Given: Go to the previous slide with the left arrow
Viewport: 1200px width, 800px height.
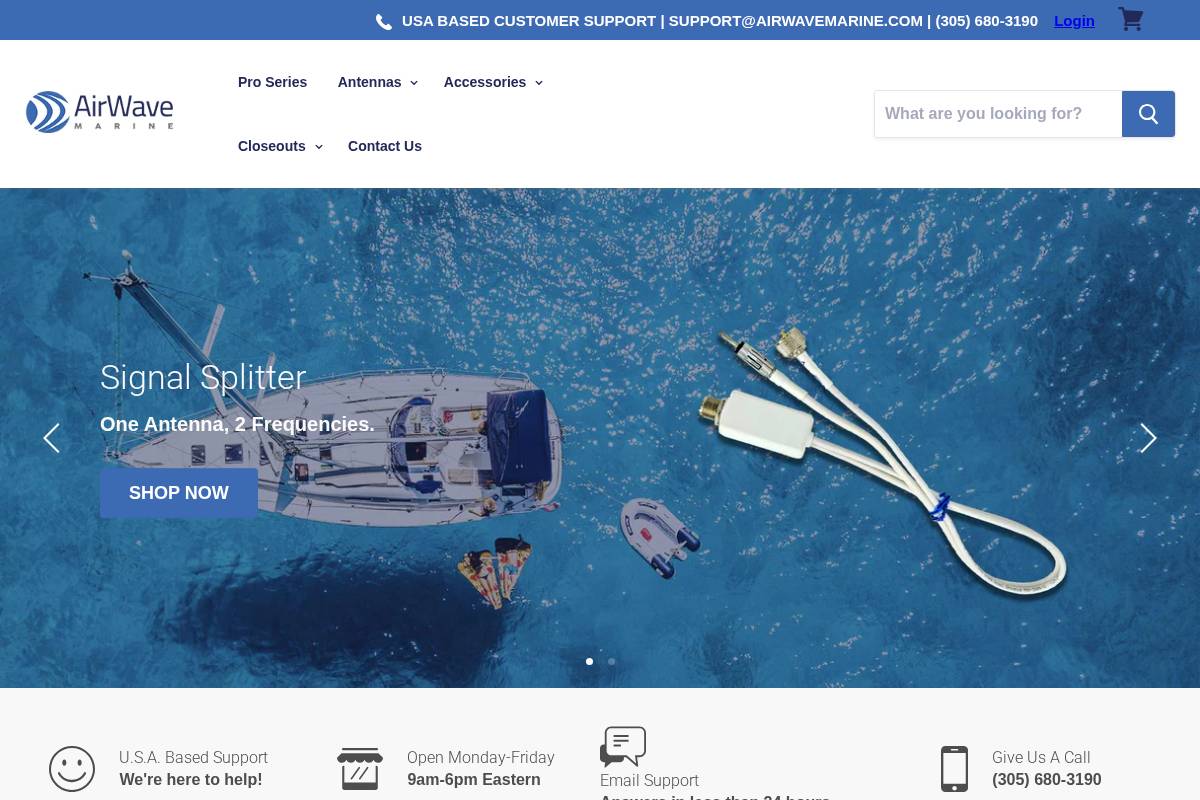Looking at the screenshot, I should tap(52, 438).
